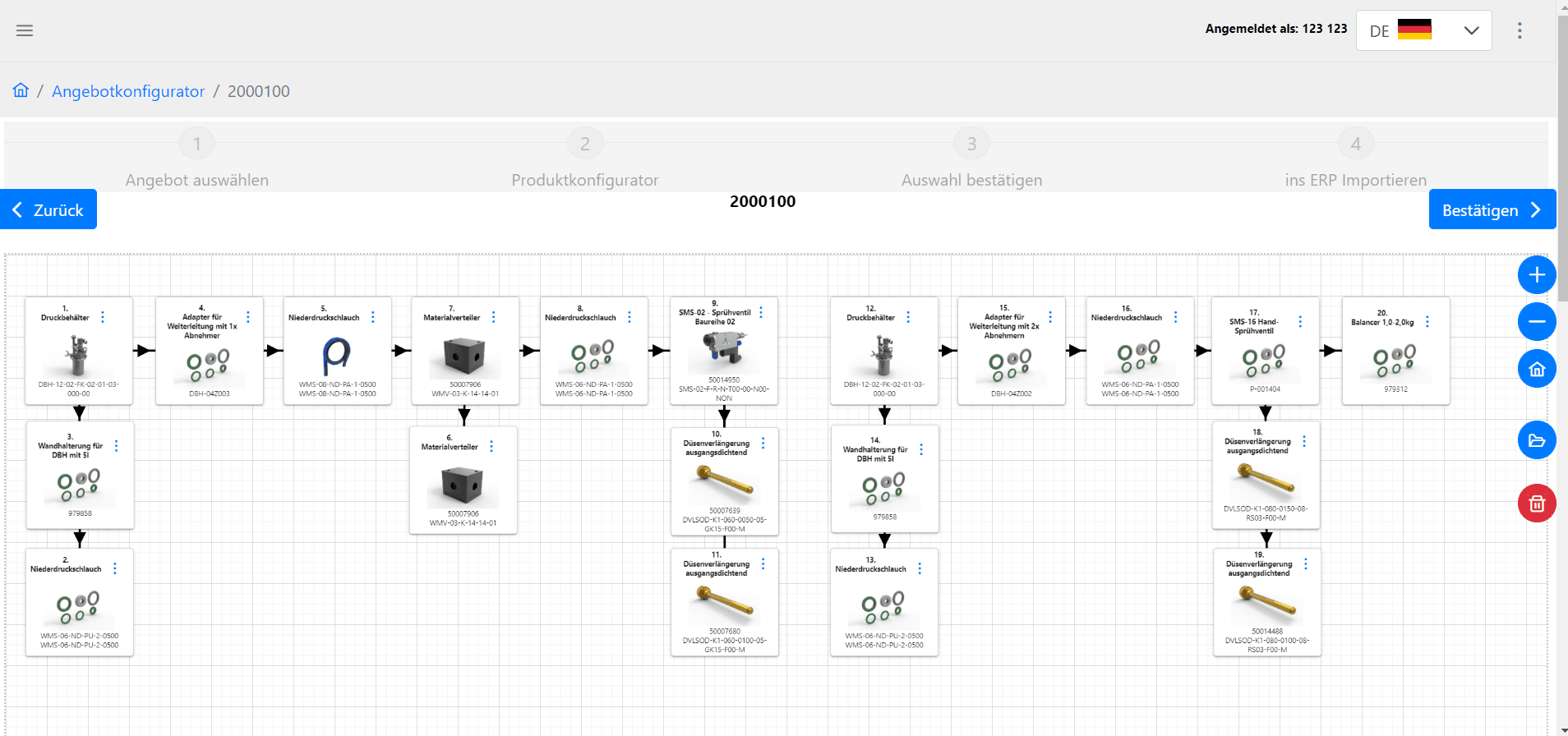Open options menu of node 1 Druckbehälter
The image size is (1568, 736).
tap(103, 317)
